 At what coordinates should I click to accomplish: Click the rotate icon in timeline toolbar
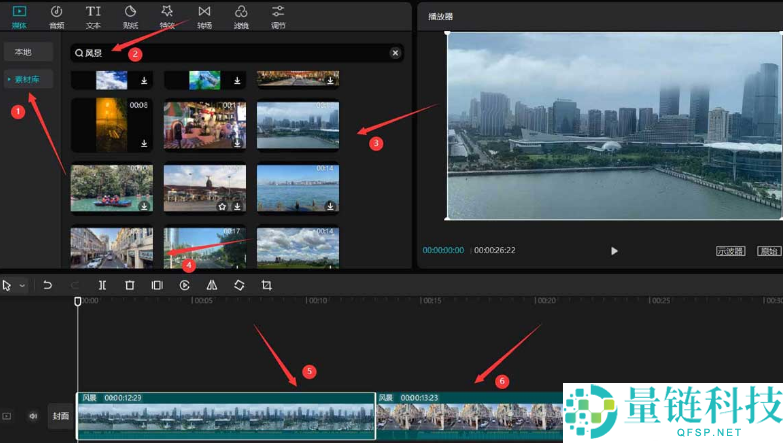(239, 285)
